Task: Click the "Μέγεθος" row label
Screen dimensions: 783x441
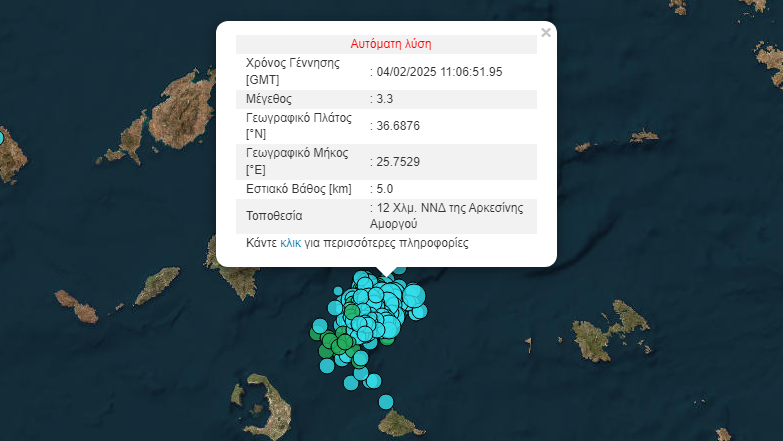Action: [x=268, y=99]
